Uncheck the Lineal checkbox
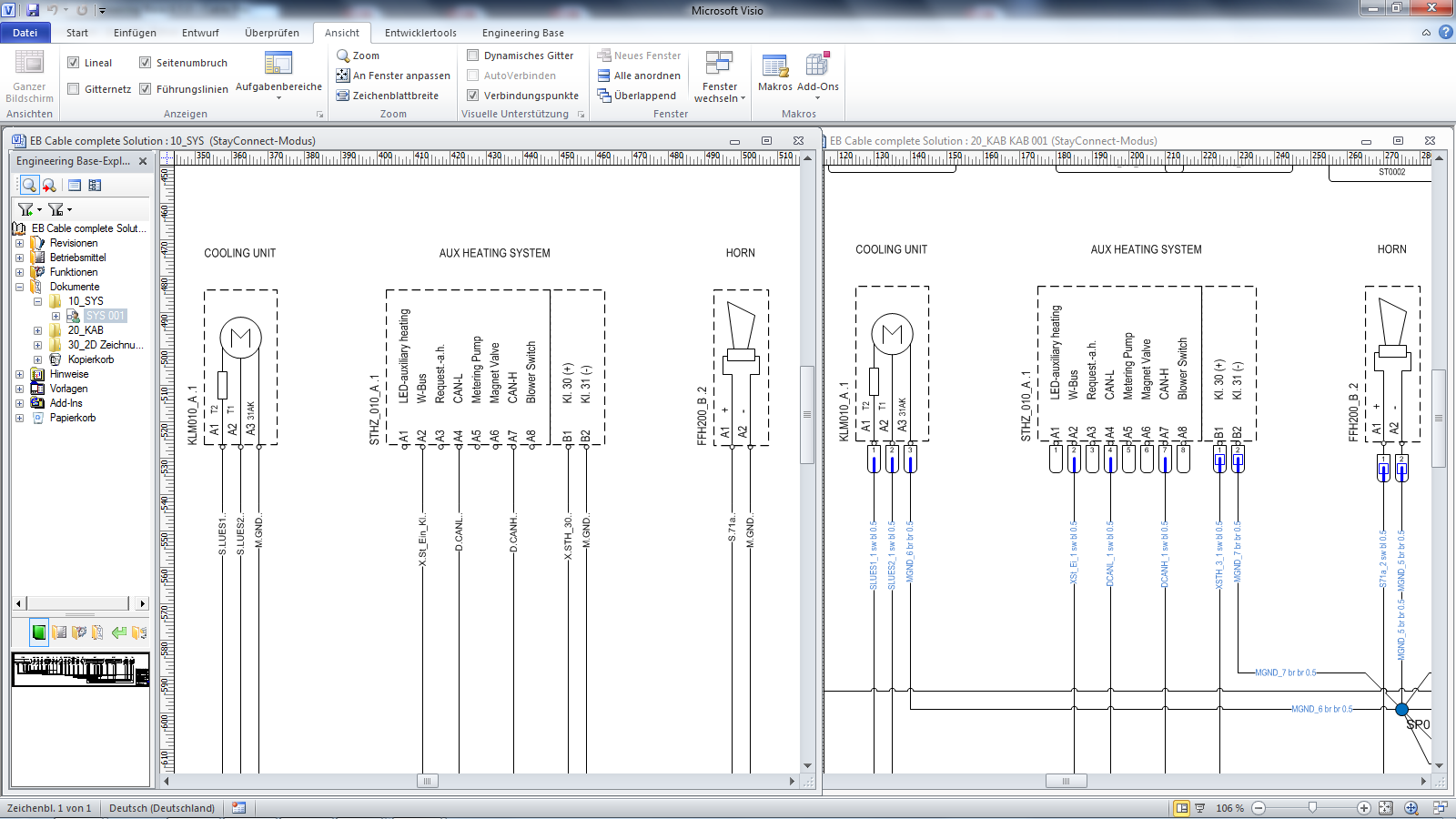This screenshot has width=1456, height=819. pyautogui.click(x=74, y=63)
